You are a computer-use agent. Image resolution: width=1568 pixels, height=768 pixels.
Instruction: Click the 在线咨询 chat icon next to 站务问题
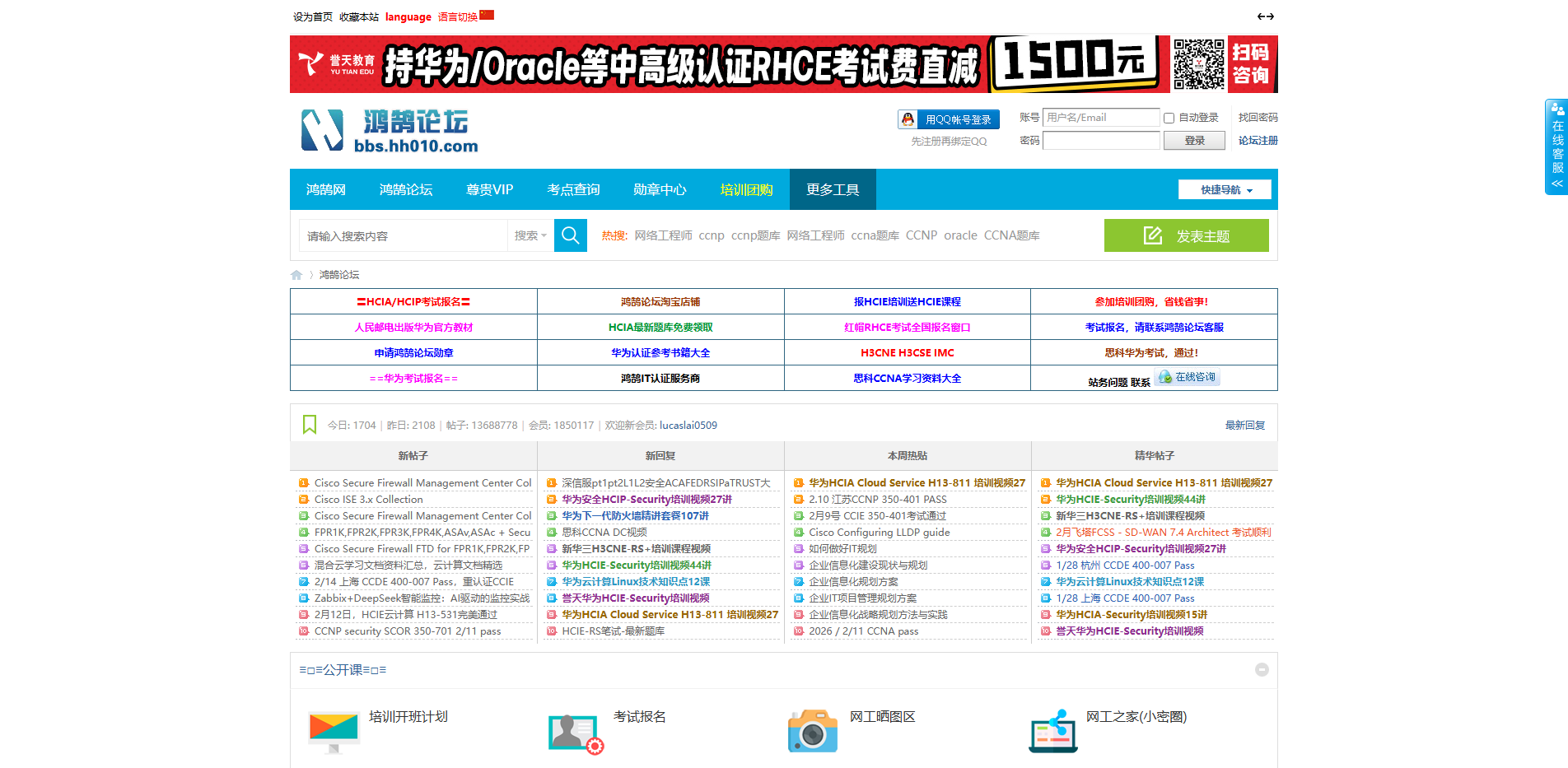[x=1164, y=377]
